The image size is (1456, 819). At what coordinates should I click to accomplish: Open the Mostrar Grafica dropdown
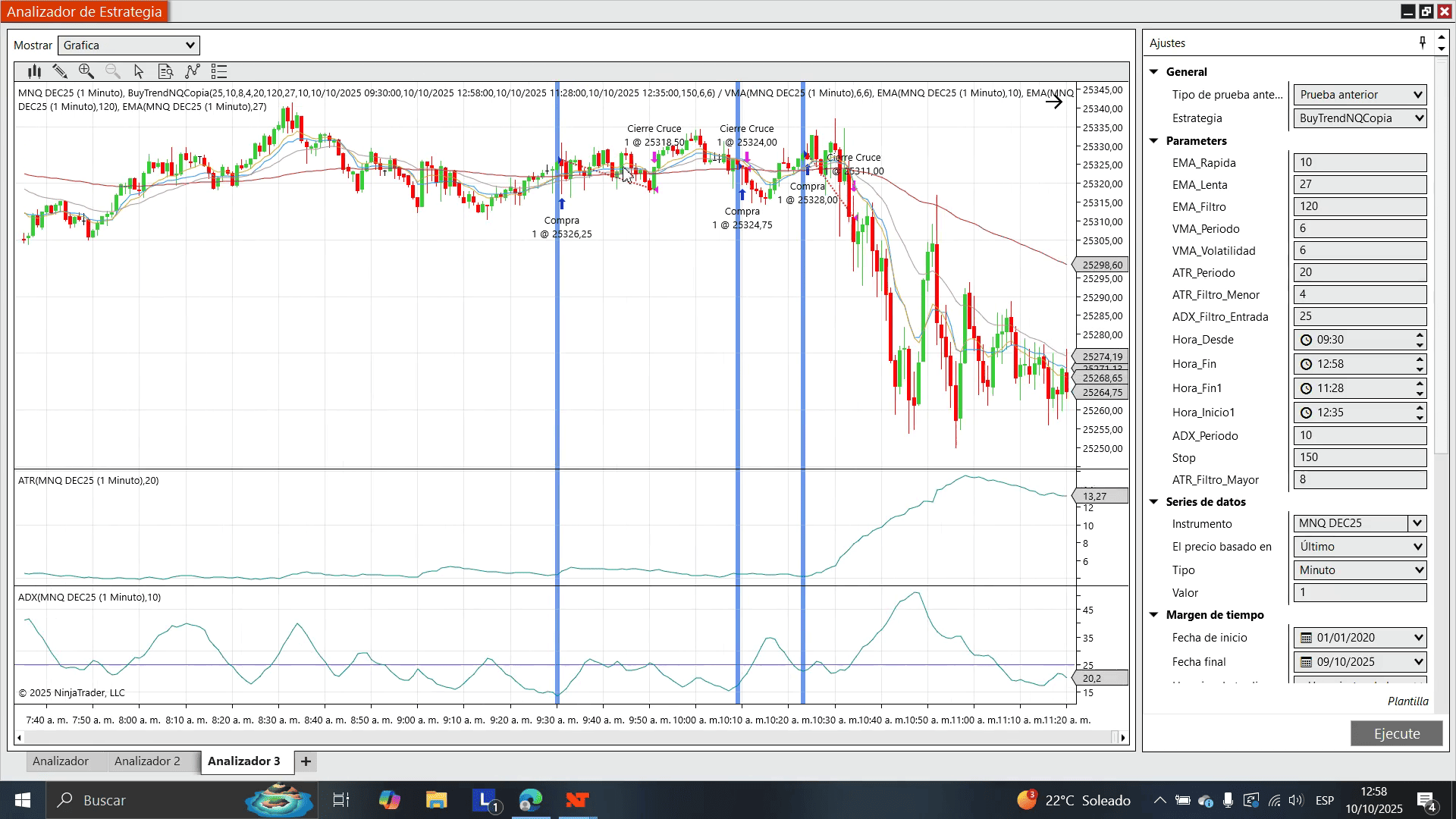point(129,45)
